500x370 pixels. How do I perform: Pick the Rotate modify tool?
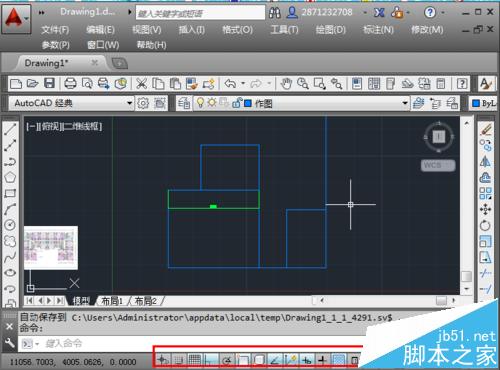486,225
